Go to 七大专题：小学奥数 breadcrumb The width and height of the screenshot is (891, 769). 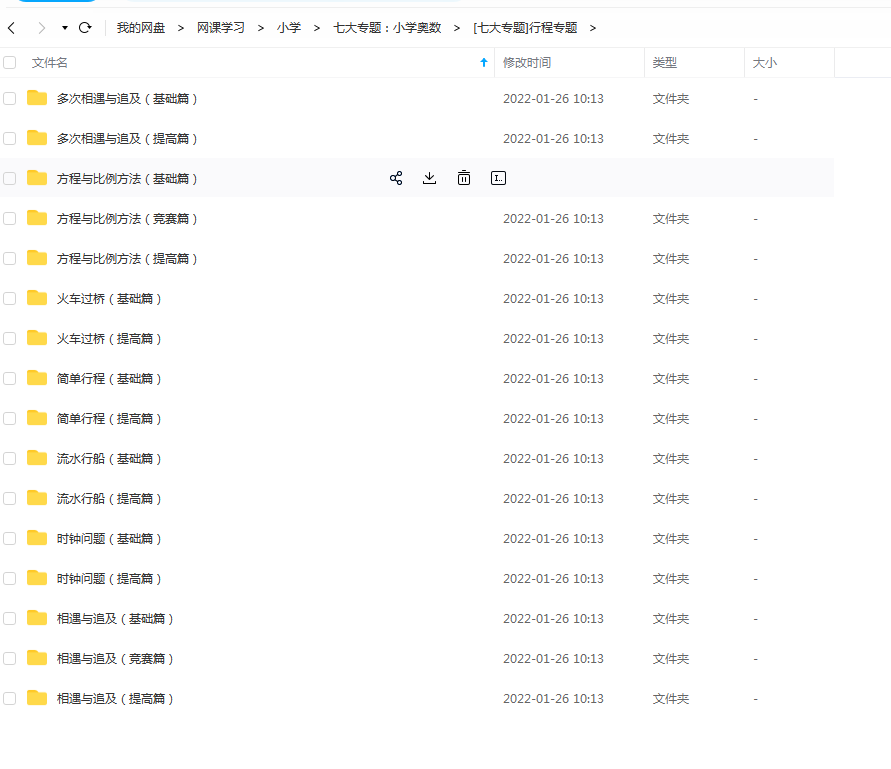tap(387, 28)
